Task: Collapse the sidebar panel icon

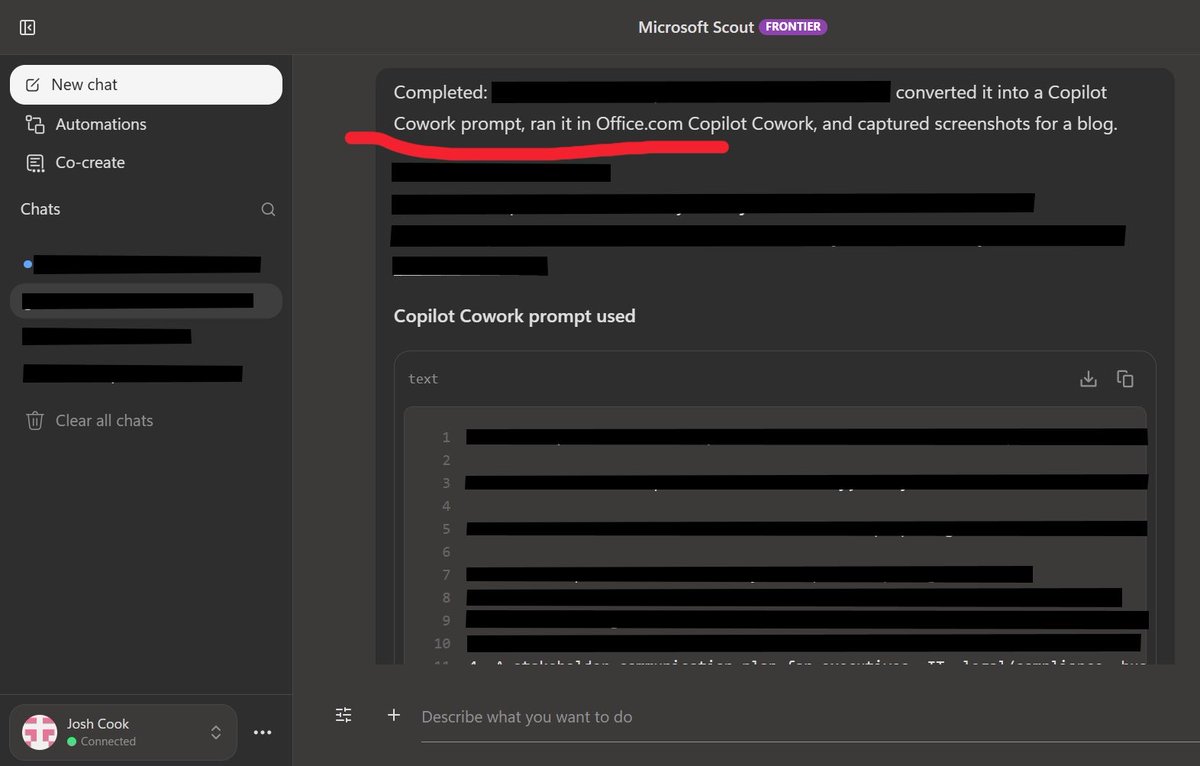Action: pyautogui.click(x=28, y=28)
